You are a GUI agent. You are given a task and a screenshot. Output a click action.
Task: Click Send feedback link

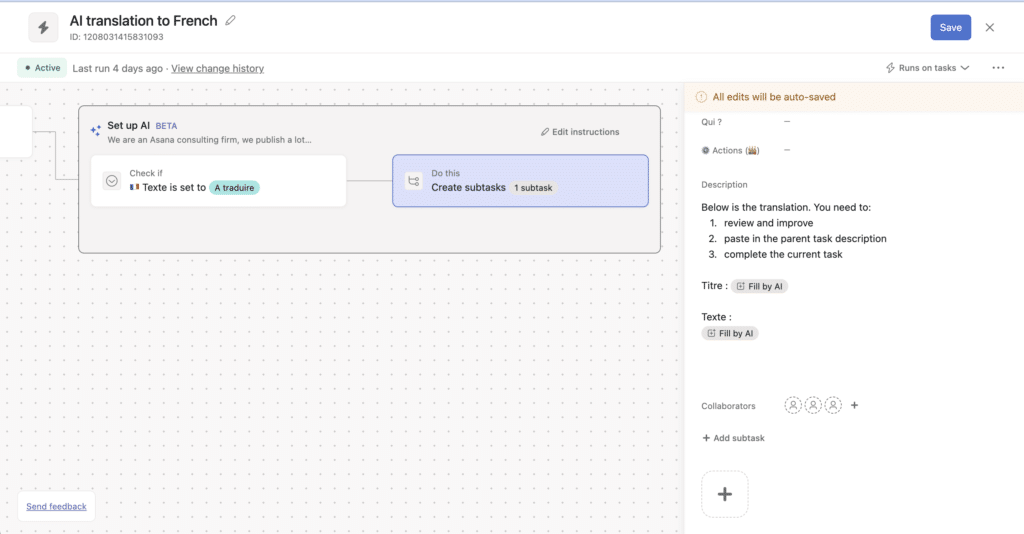coord(56,506)
